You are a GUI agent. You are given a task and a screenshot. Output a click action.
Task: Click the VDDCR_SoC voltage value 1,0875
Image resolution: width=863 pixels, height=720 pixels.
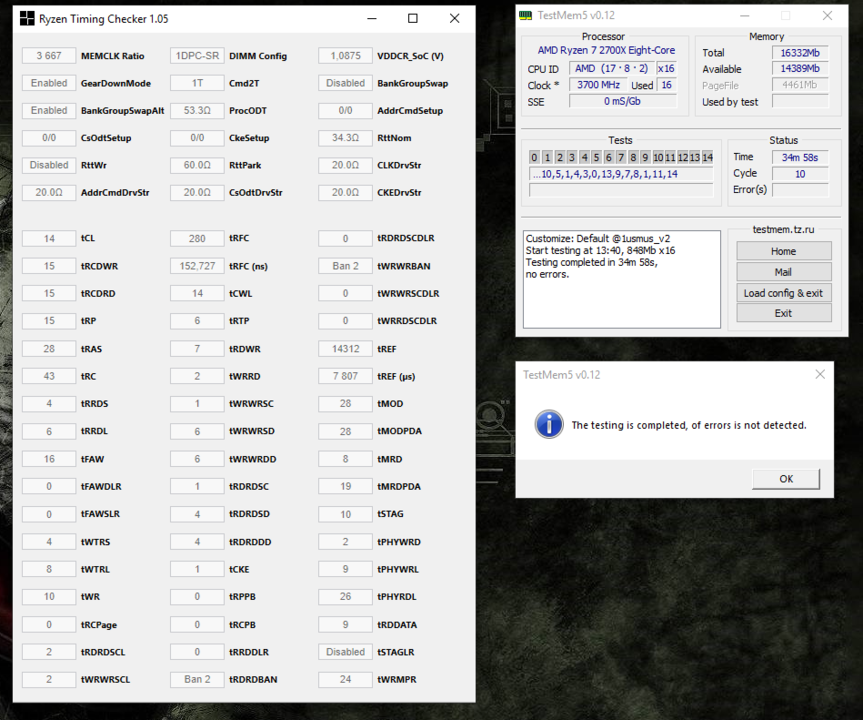(345, 56)
